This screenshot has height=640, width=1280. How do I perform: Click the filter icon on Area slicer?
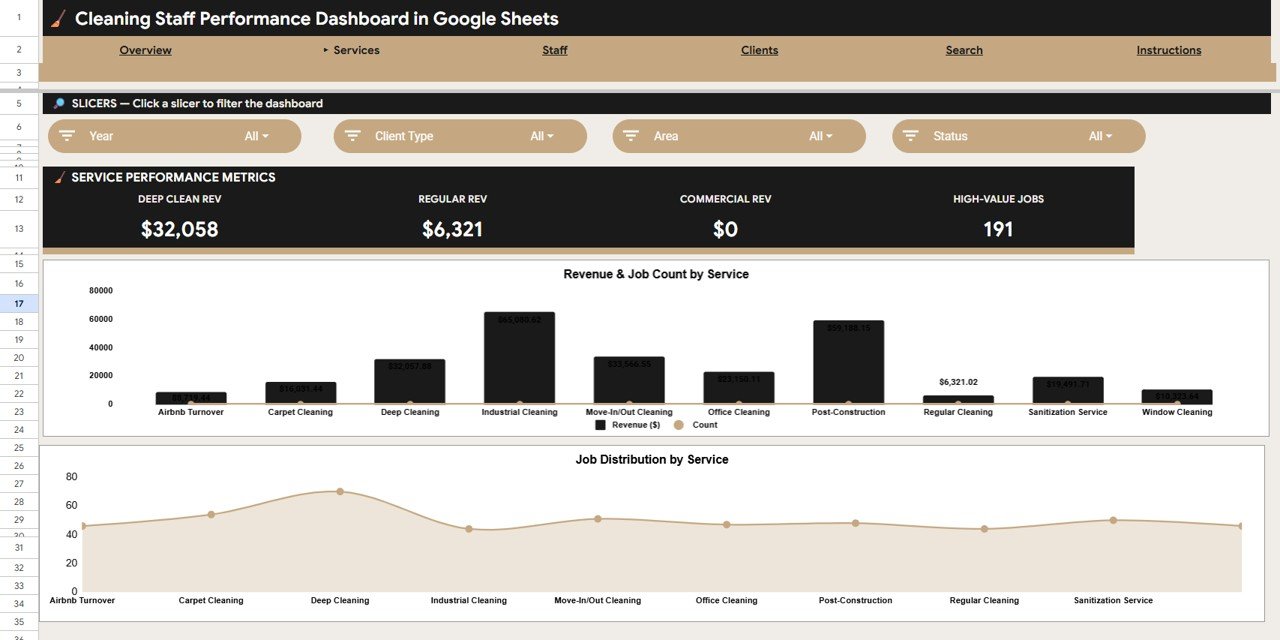(x=632, y=136)
